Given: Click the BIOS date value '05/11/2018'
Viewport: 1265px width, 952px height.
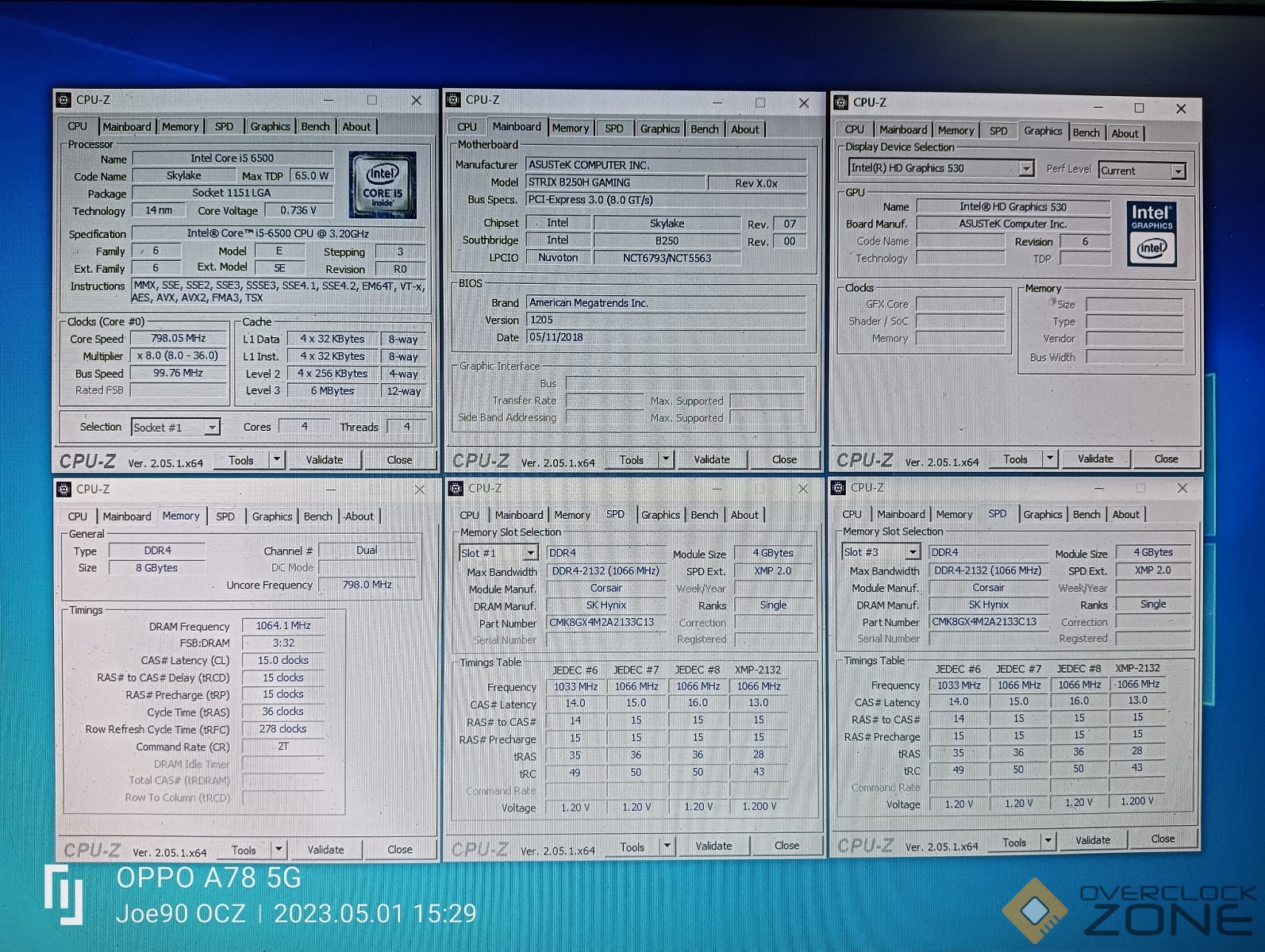Looking at the screenshot, I should 666,337.
